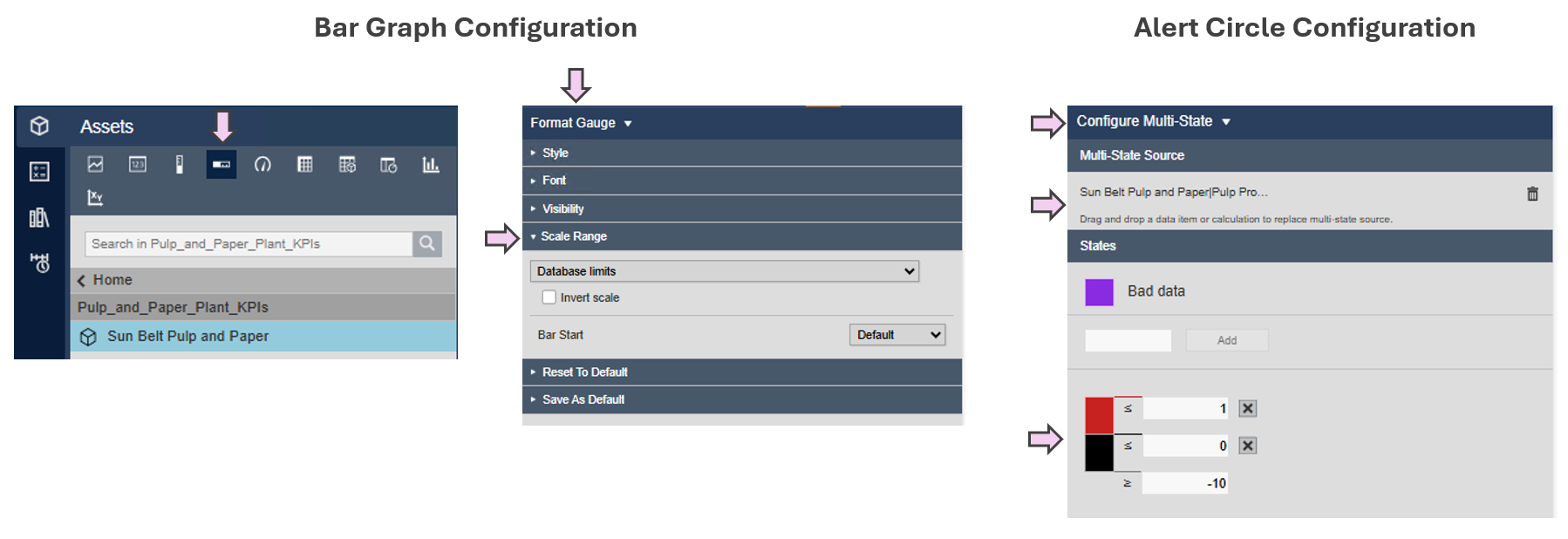Remove the red state threshold row
Viewport: 1568px width, 539px height.
tap(1248, 408)
